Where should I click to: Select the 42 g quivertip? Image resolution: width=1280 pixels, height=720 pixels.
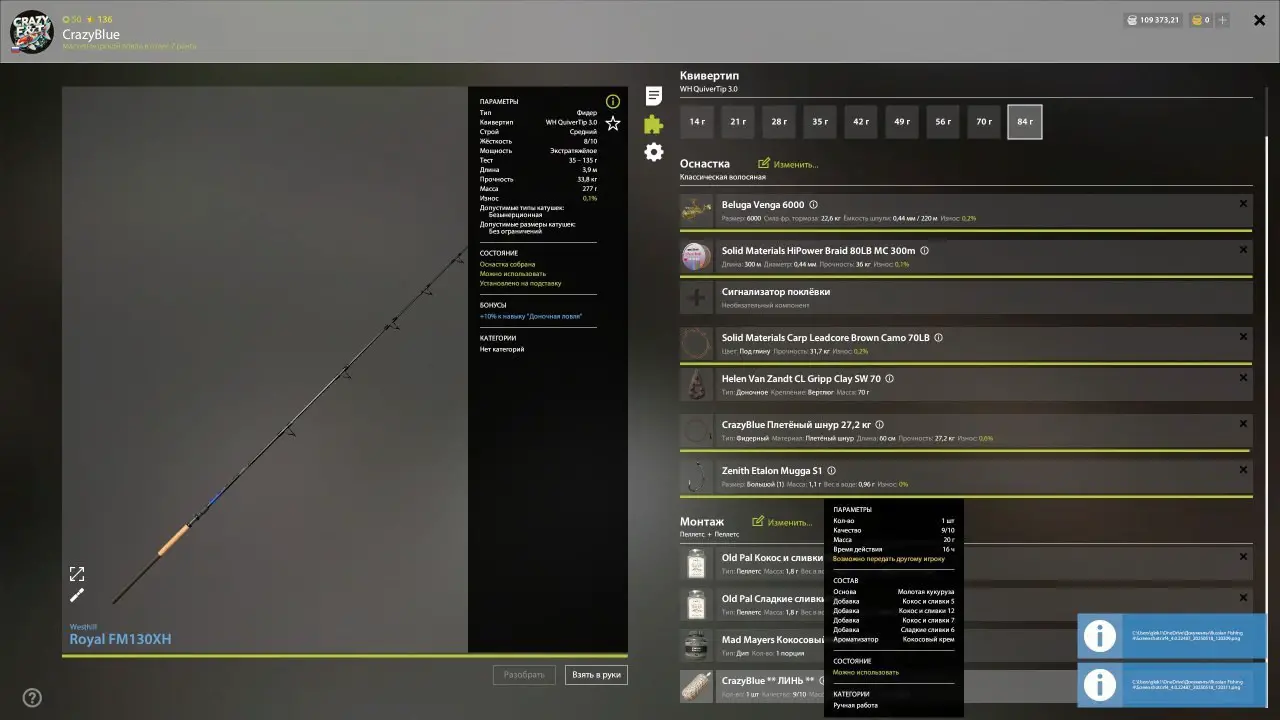(x=861, y=122)
